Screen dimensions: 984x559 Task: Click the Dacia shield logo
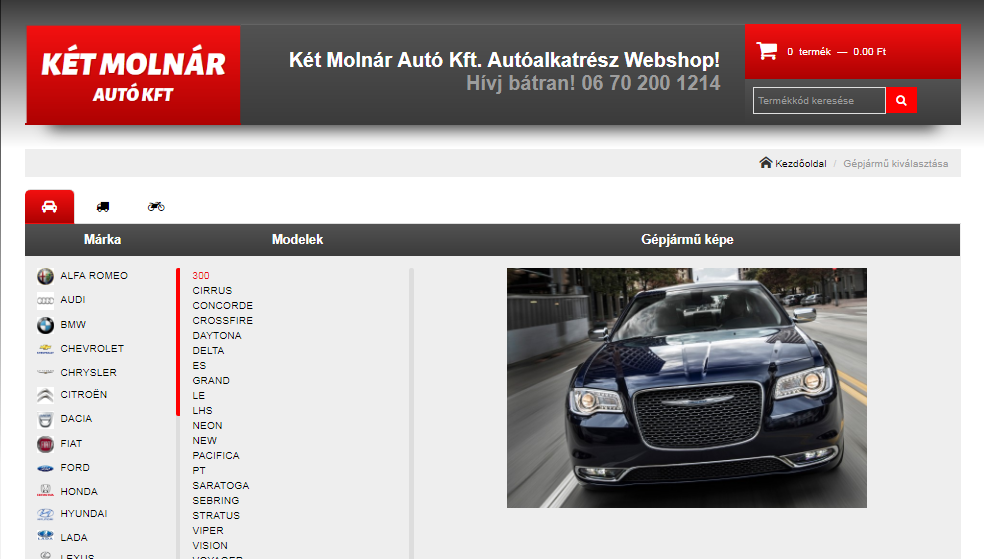45,419
